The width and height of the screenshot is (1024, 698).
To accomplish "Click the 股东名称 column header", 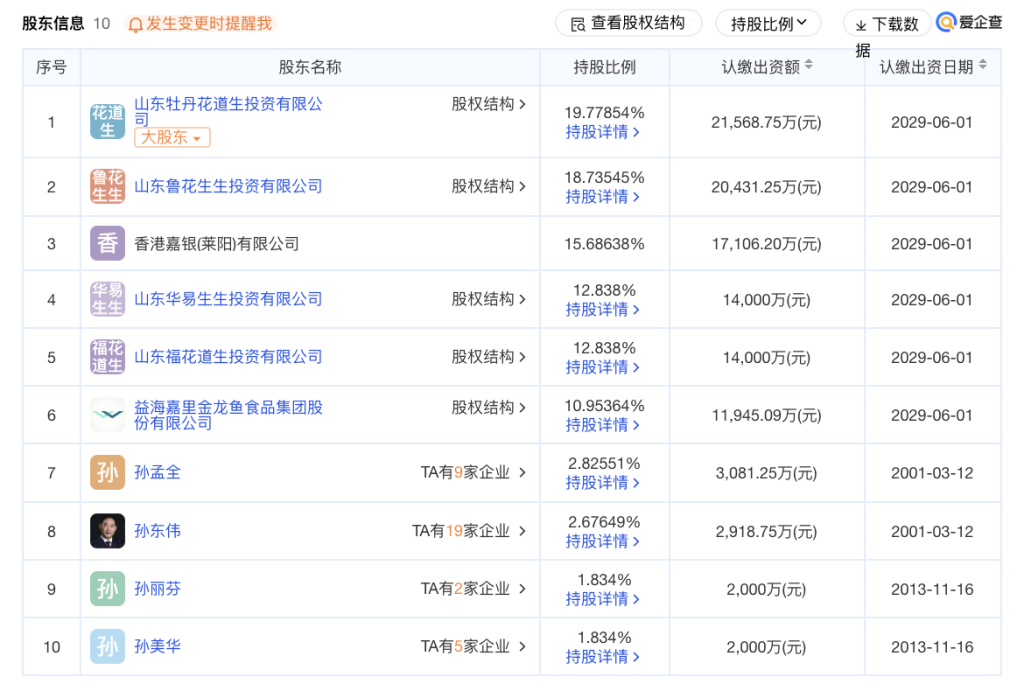I will point(310,67).
